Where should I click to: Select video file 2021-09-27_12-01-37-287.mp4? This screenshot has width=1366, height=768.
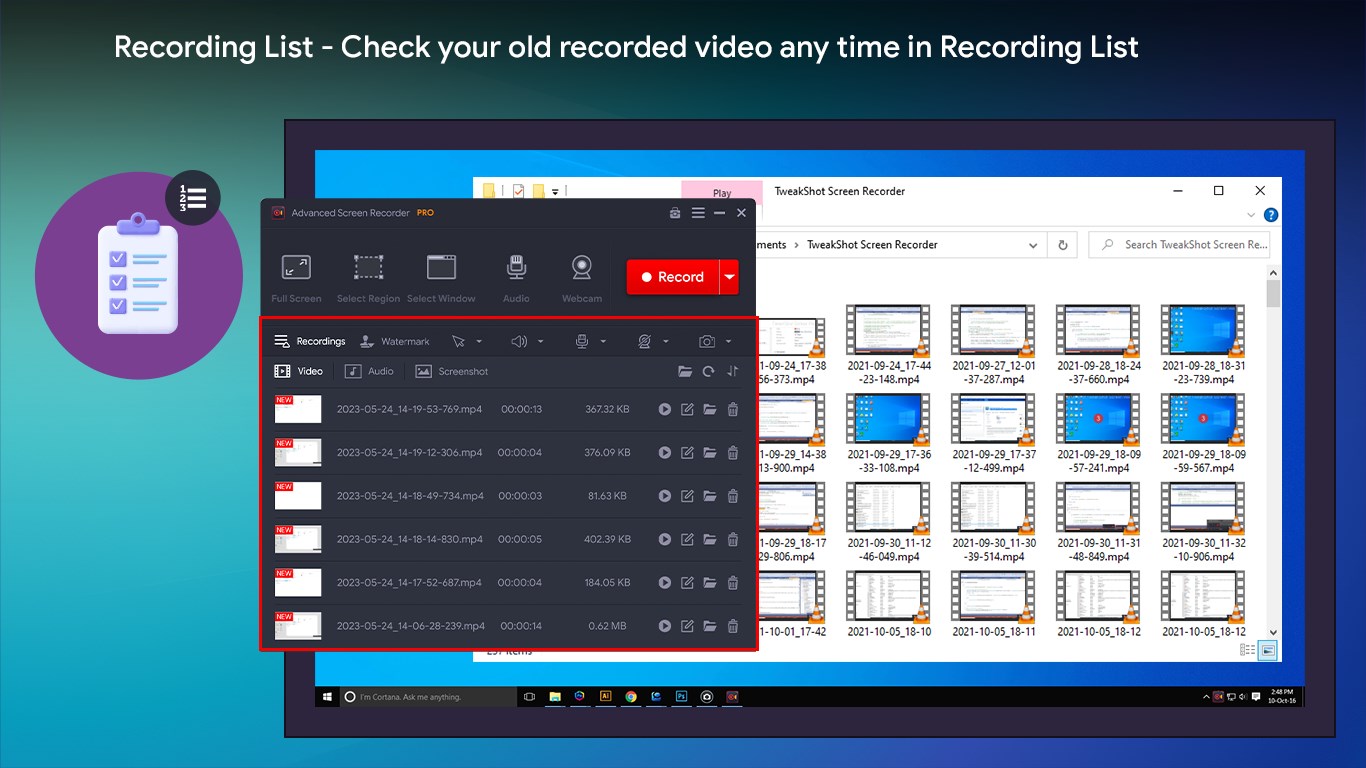pyautogui.click(x=994, y=346)
